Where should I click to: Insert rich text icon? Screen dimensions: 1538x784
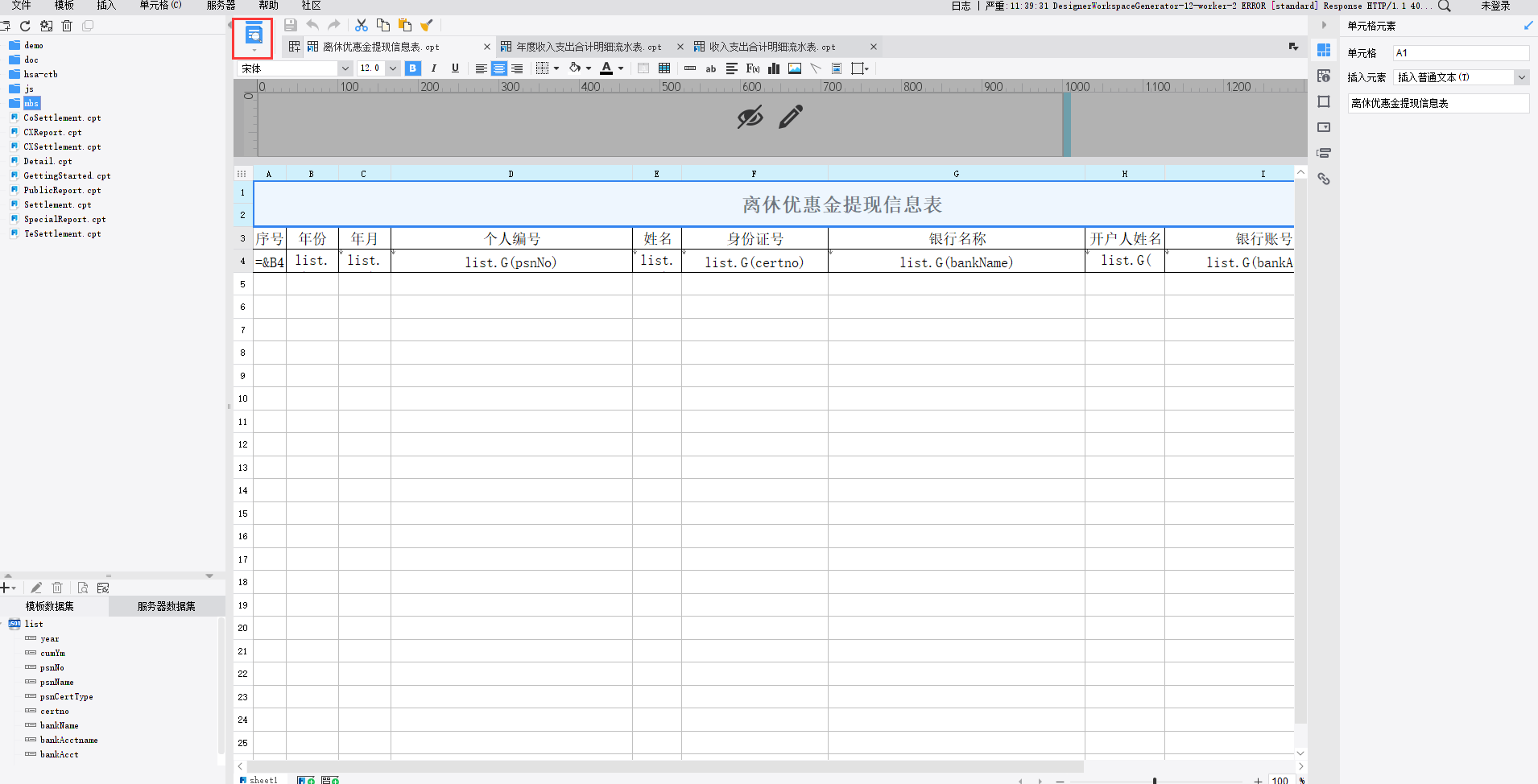732,68
